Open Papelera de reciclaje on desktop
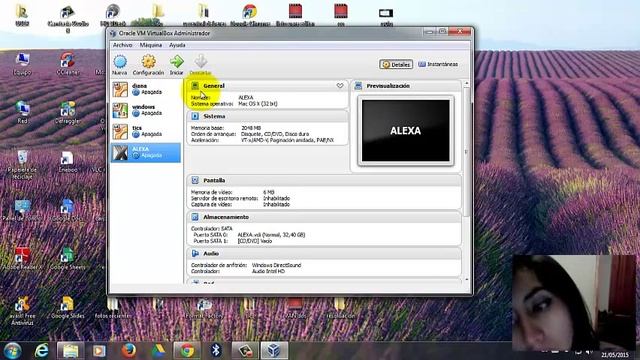 [22, 164]
